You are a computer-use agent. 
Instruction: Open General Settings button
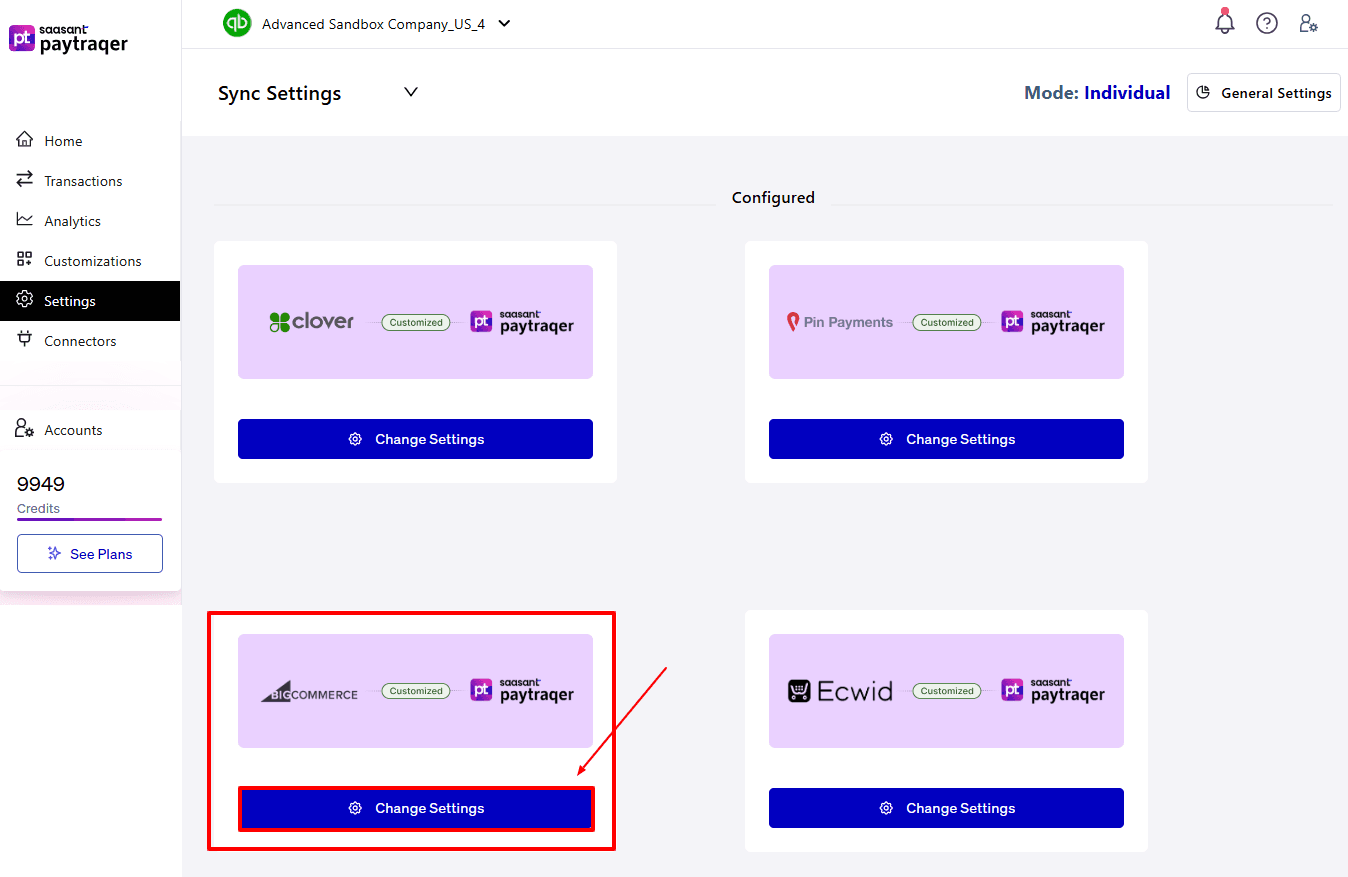click(1264, 93)
